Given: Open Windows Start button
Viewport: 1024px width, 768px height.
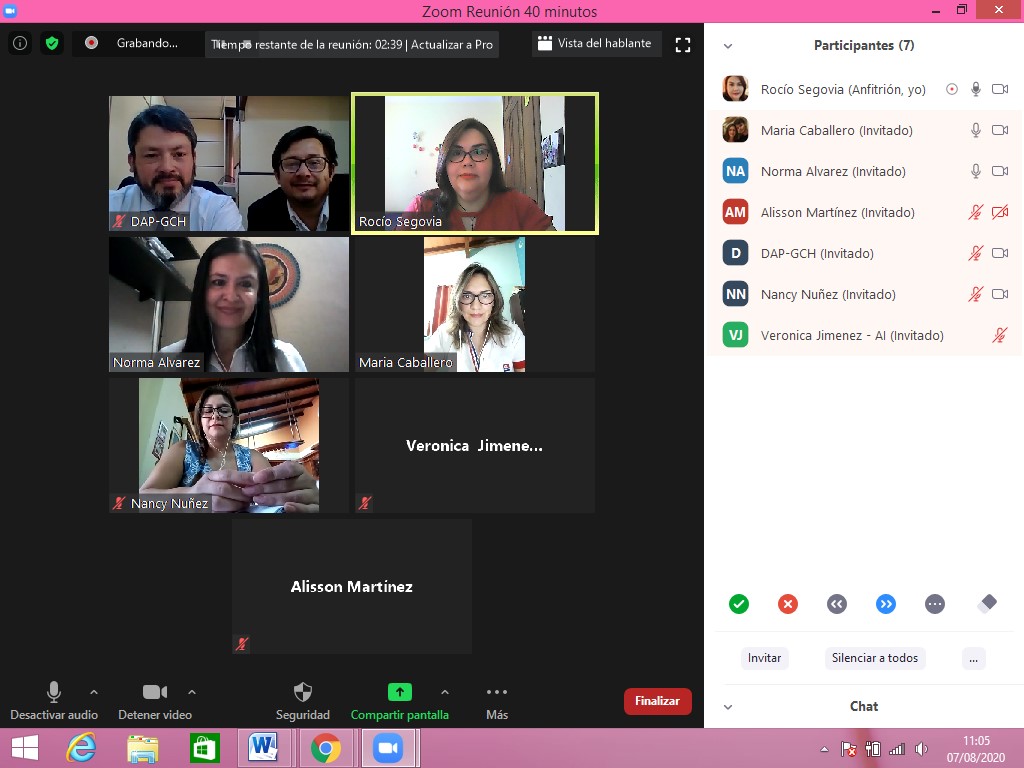Looking at the screenshot, I should (x=25, y=748).
